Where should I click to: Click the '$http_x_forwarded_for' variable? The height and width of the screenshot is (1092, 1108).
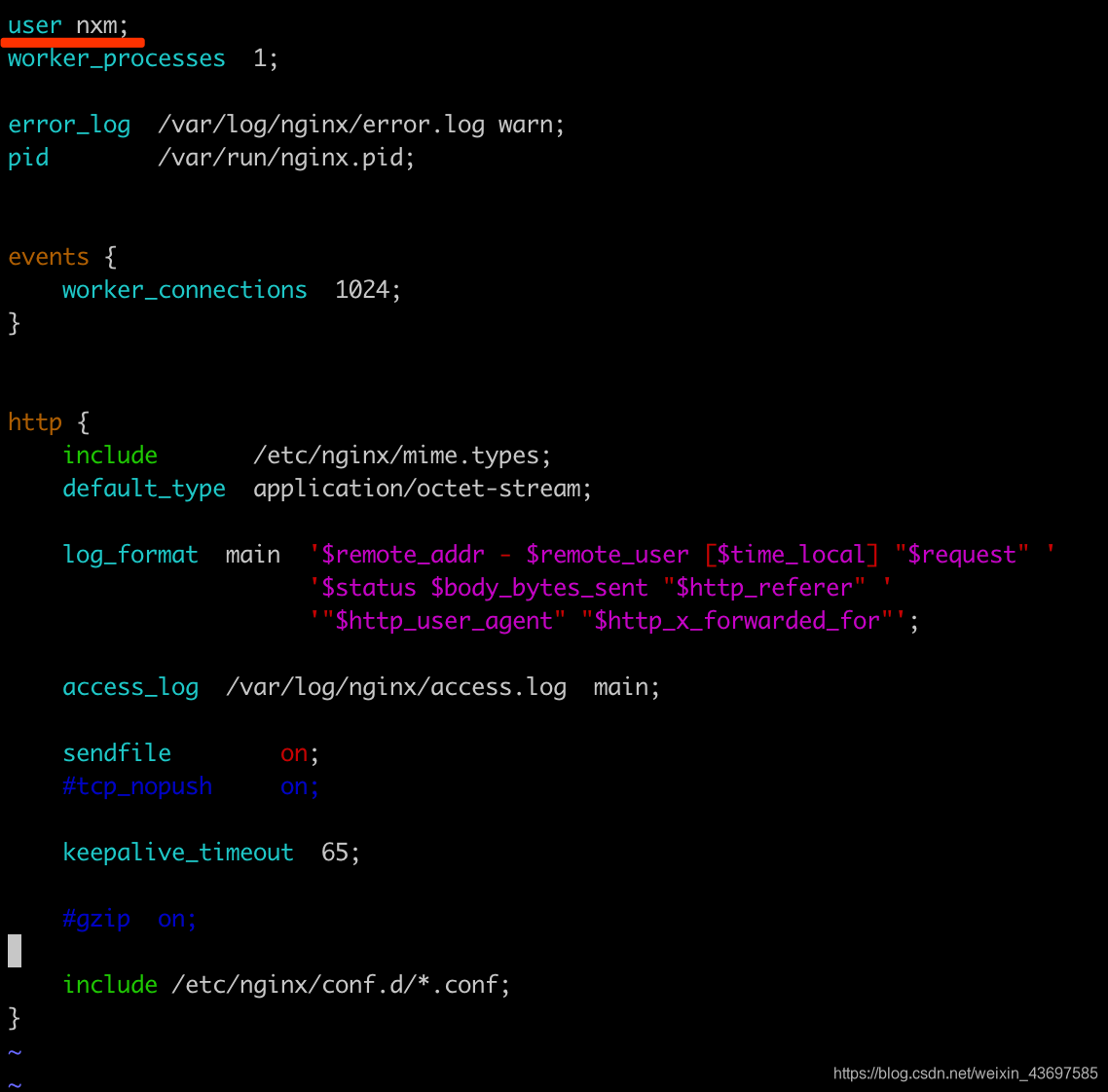coord(737,622)
